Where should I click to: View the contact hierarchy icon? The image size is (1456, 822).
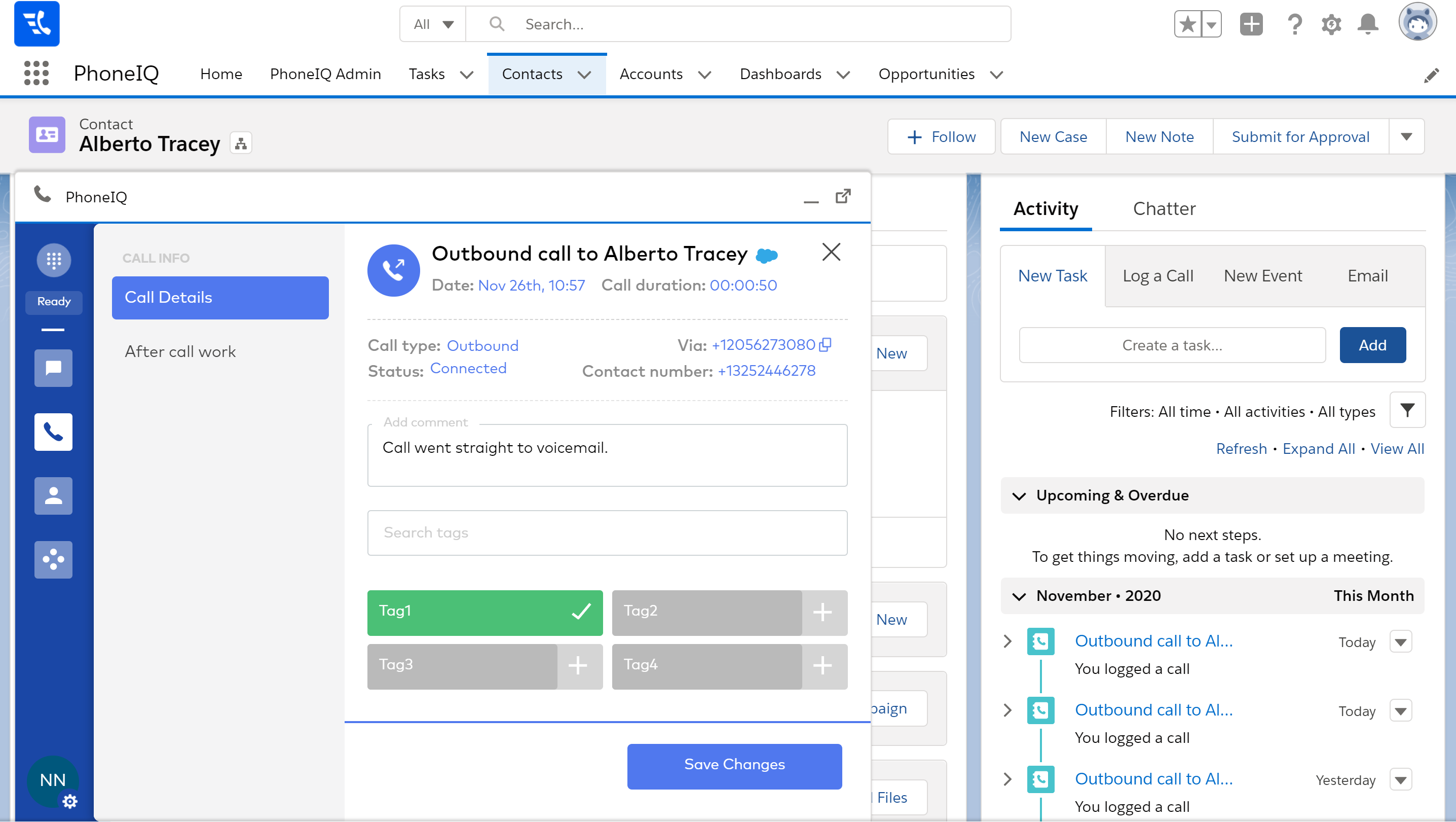[x=241, y=144]
